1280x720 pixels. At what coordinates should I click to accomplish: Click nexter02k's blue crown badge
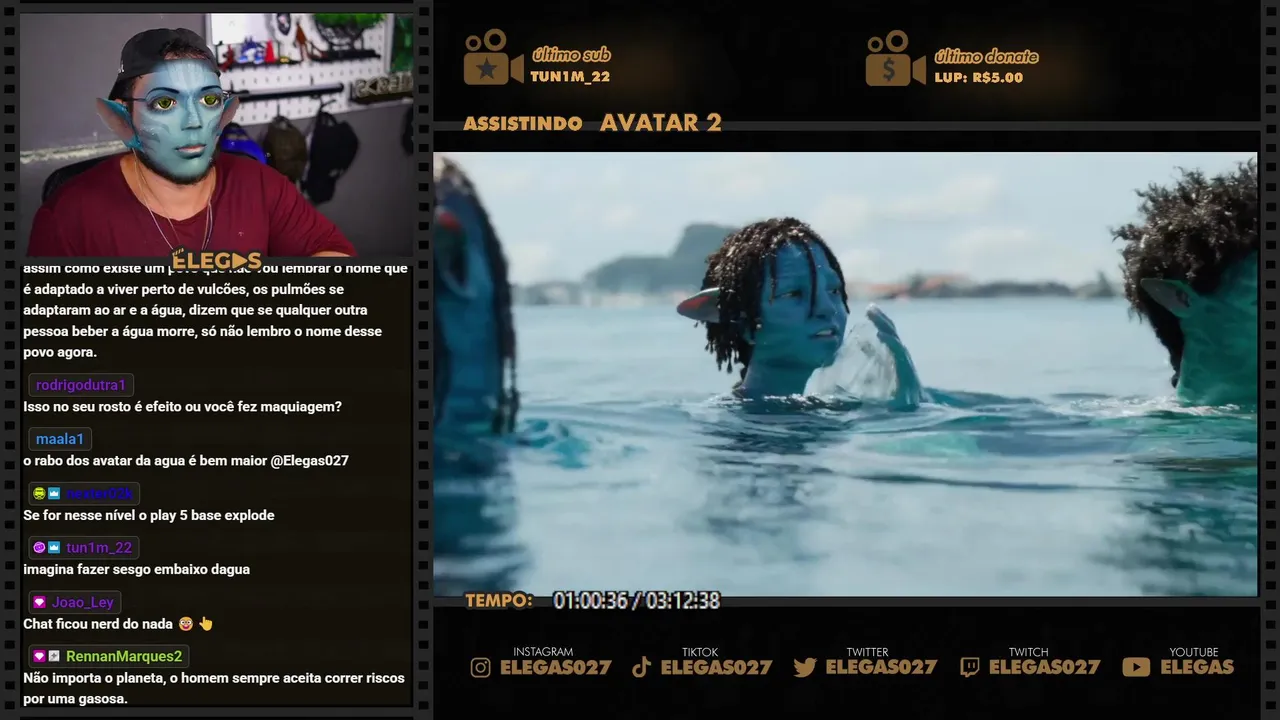tap(54, 493)
